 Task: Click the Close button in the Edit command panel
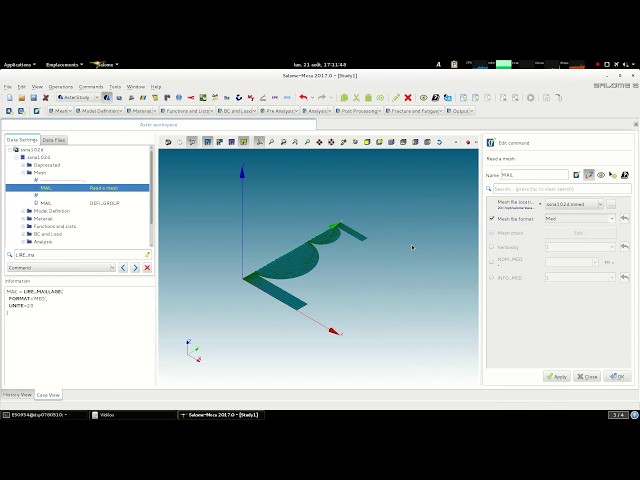point(587,376)
